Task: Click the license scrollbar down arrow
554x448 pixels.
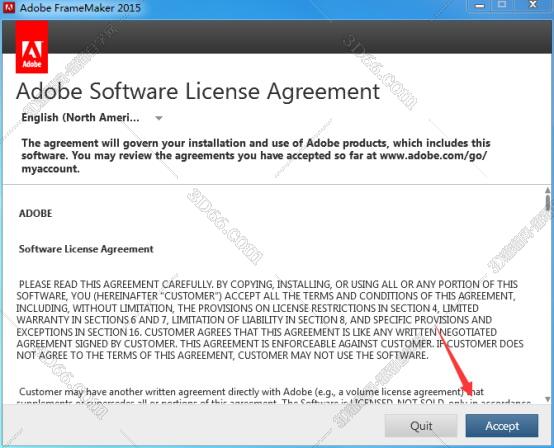Action: [548, 399]
